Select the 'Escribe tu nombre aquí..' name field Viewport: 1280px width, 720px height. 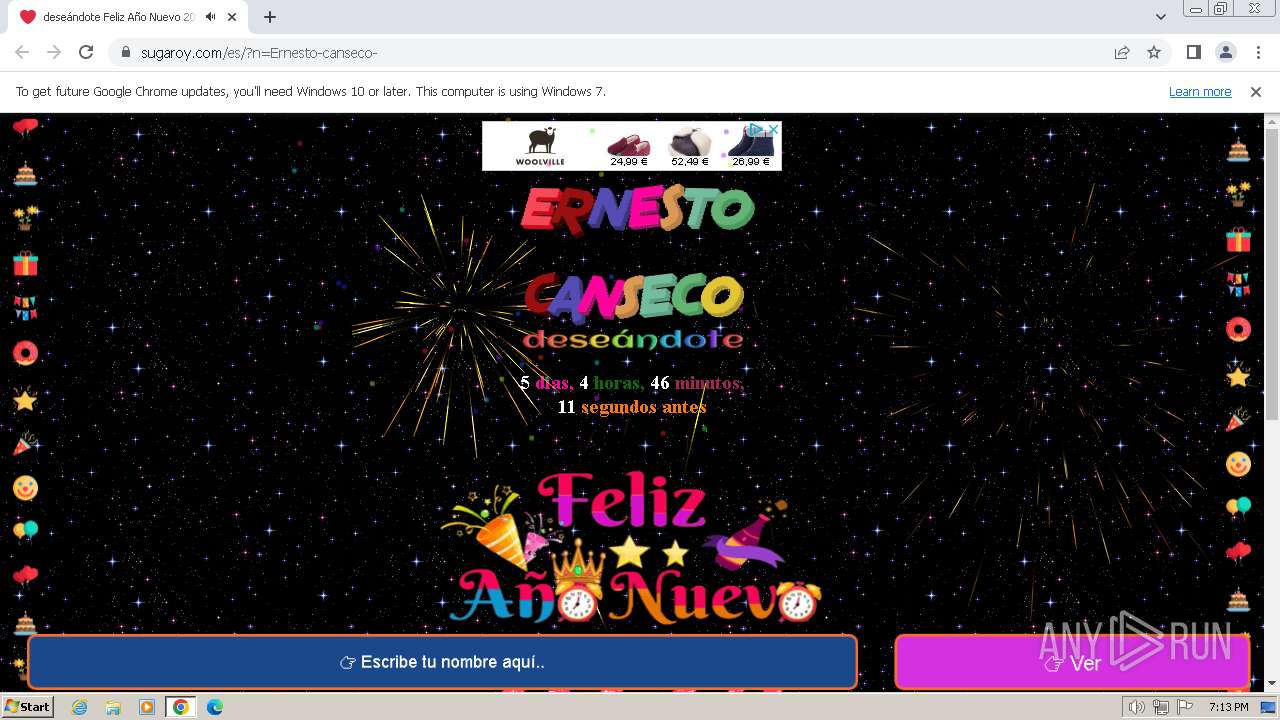pos(442,662)
